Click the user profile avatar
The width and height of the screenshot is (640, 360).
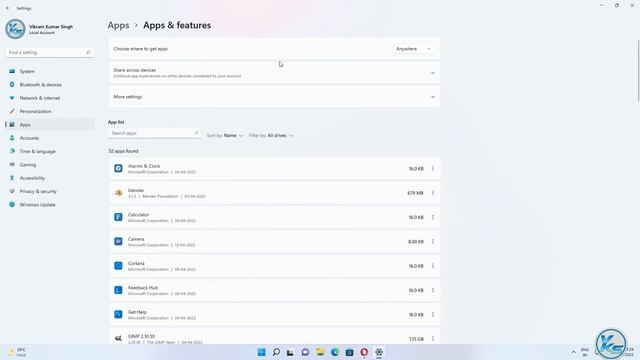click(x=16, y=29)
